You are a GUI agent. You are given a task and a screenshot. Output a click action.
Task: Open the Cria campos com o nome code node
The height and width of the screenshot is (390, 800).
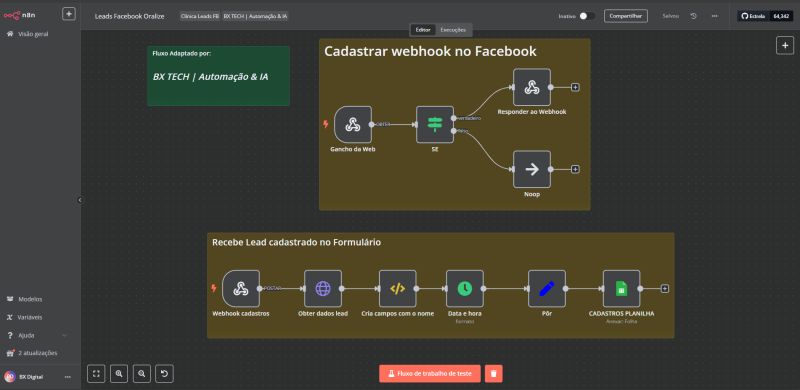397,288
